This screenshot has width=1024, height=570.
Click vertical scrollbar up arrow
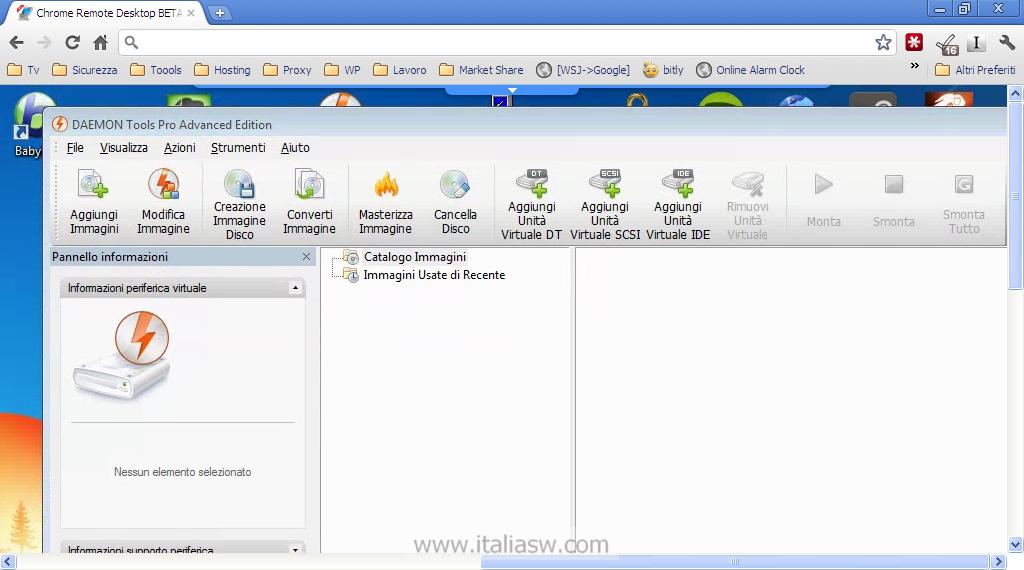click(x=1016, y=93)
